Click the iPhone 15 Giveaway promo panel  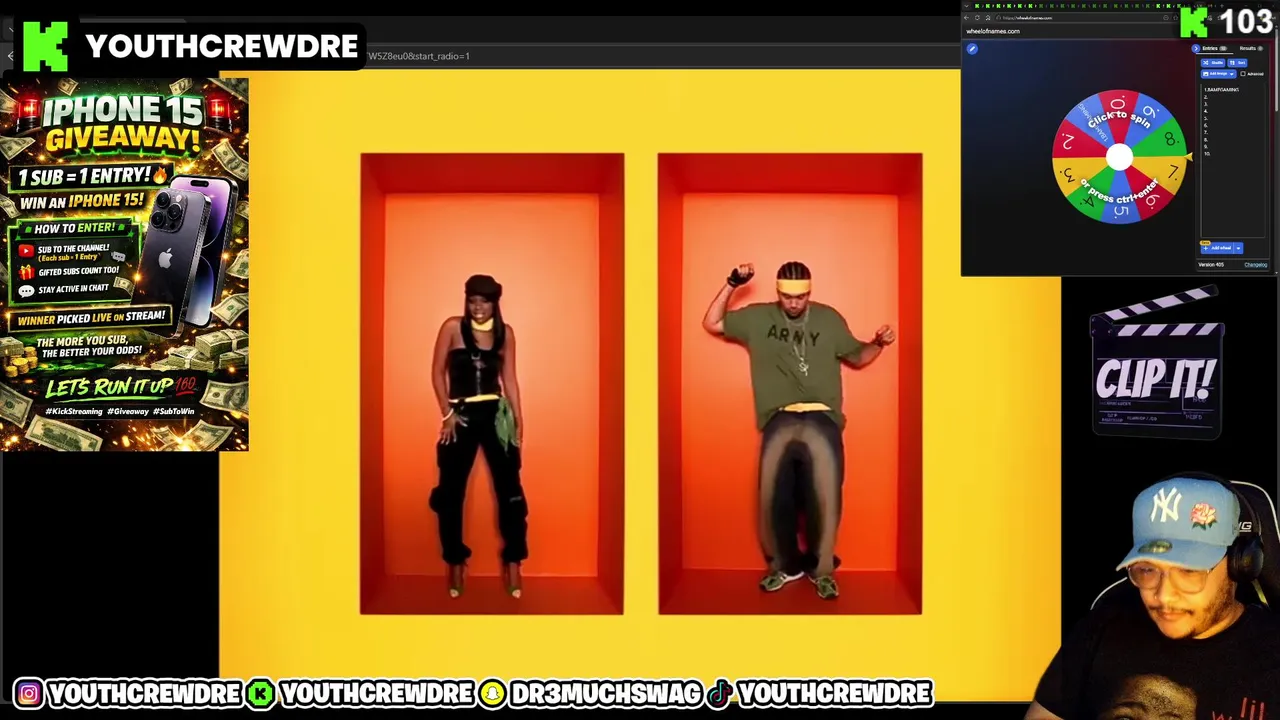click(124, 265)
